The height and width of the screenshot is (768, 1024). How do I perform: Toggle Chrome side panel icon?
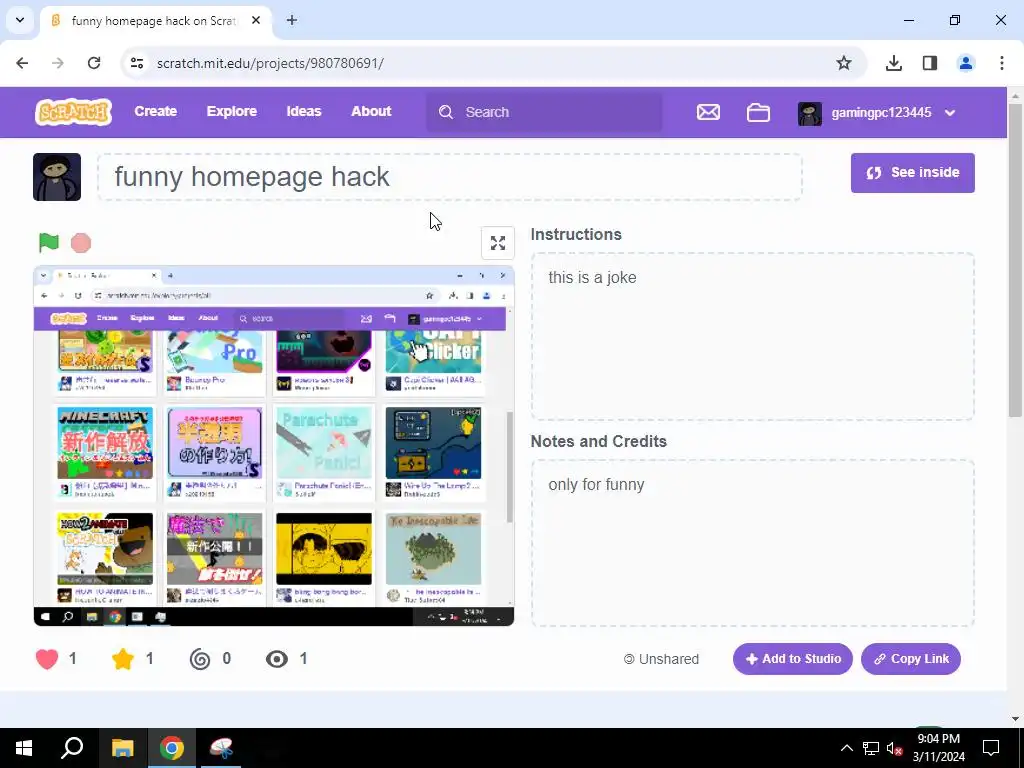click(930, 63)
